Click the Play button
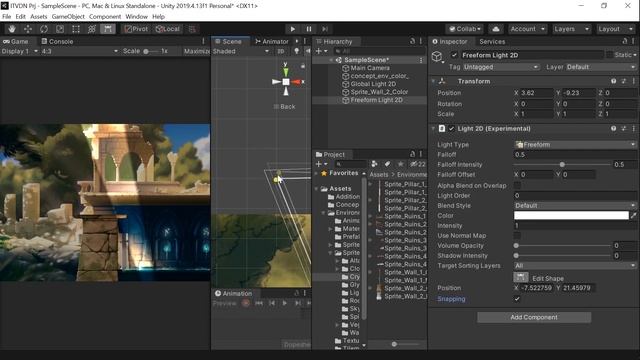Viewport: 640px width, 360px height. pyautogui.click(x=293, y=29)
